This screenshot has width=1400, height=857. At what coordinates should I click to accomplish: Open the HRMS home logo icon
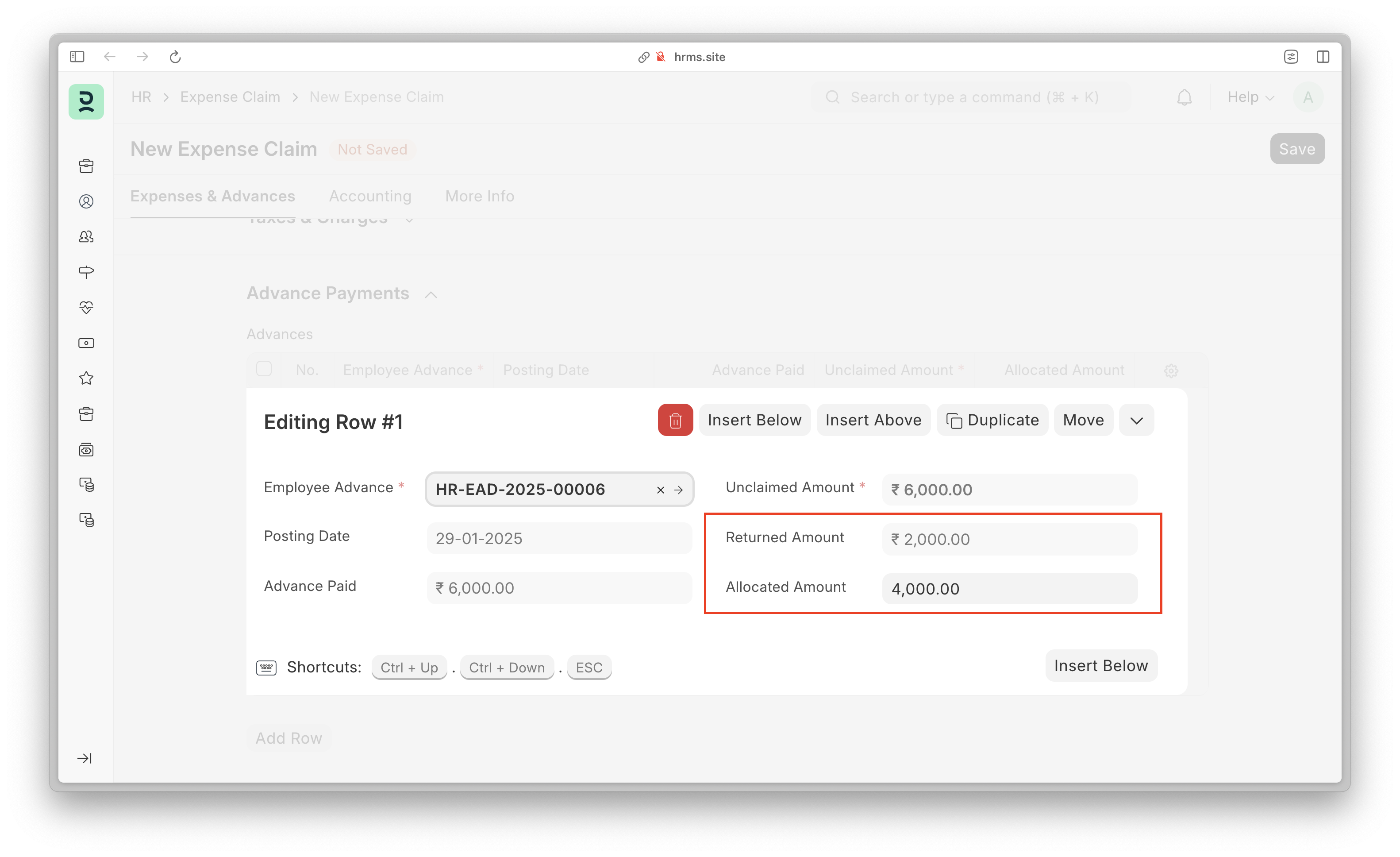(x=86, y=102)
